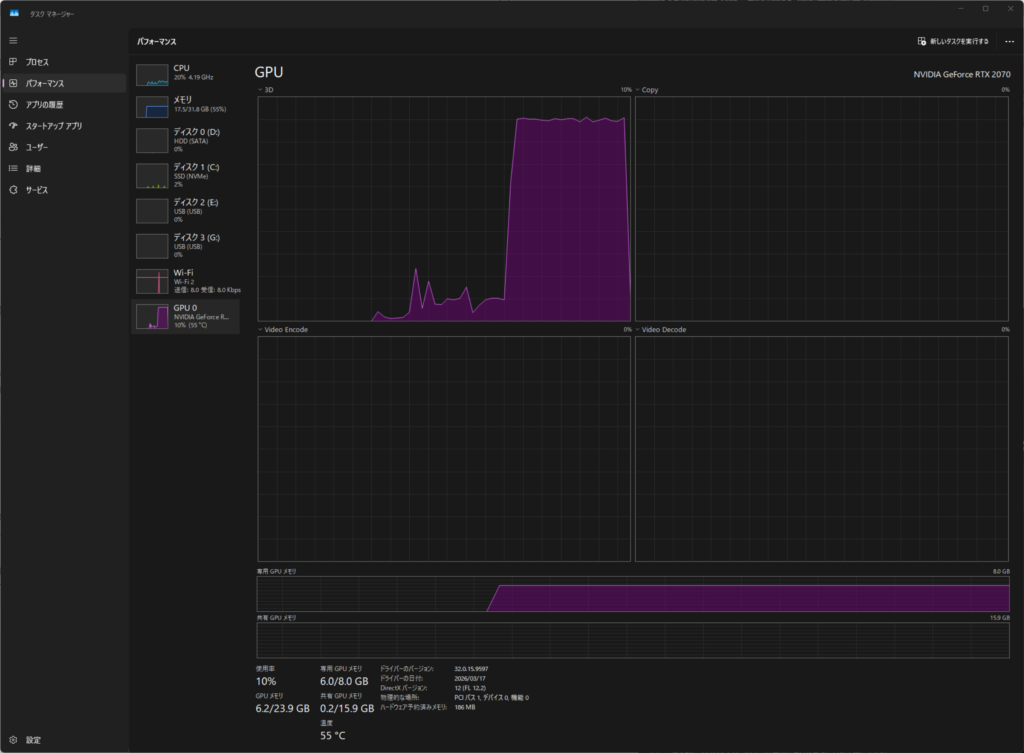Click the more options ellipsis button
The image size is (1024, 753).
pos(1009,41)
